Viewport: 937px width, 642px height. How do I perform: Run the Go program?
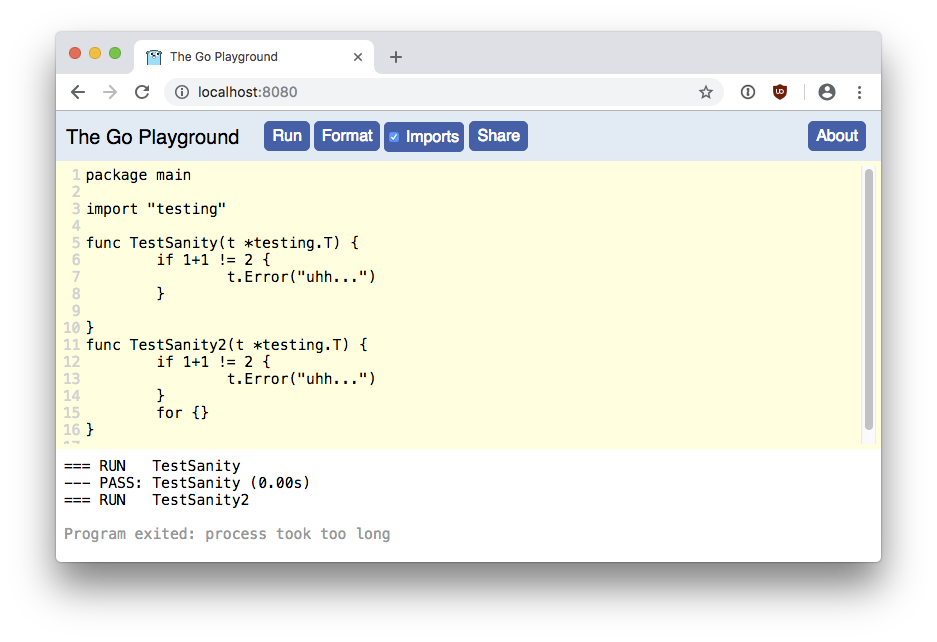[x=287, y=136]
